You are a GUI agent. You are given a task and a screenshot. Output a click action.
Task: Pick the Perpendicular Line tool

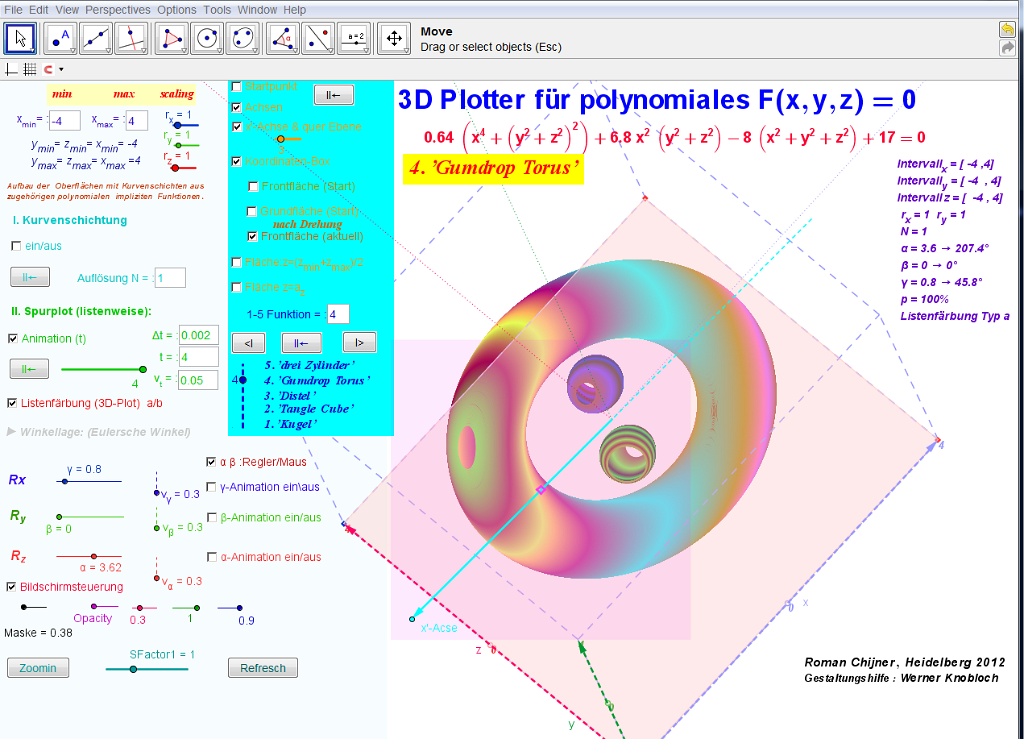pyautogui.click(x=132, y=38)
